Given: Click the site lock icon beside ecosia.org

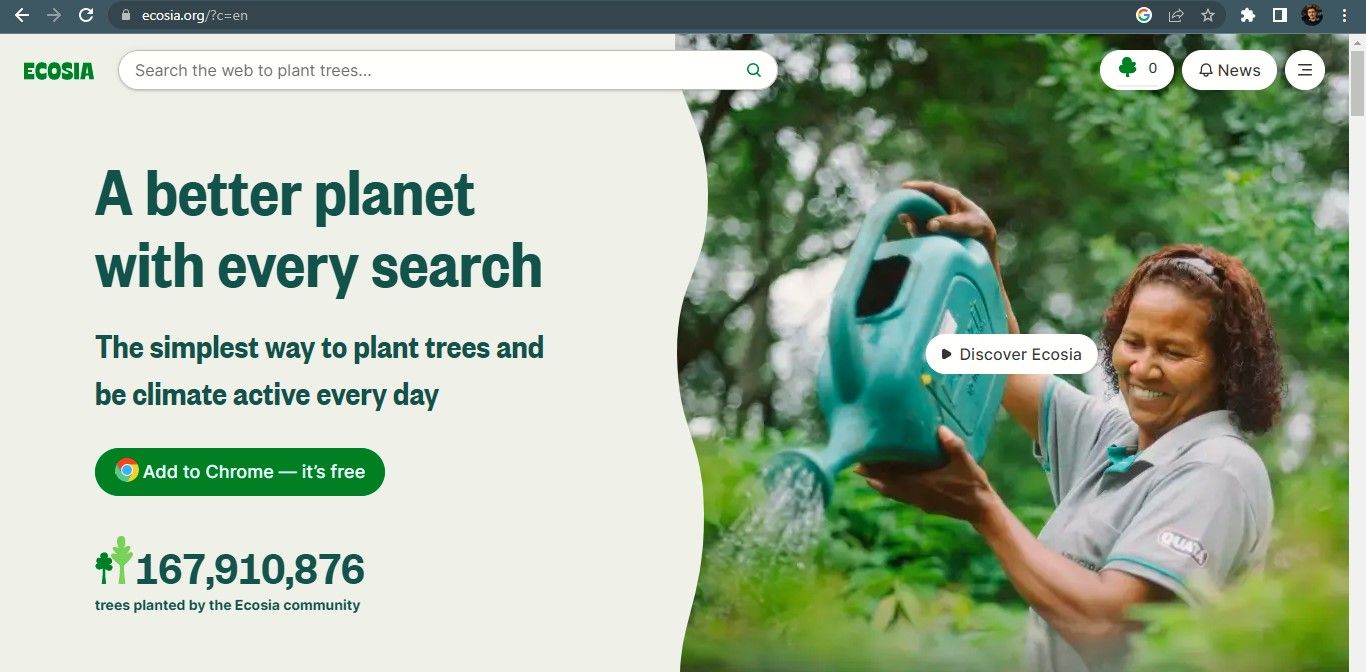Looking at the screenshot, I should coord(126,15).
